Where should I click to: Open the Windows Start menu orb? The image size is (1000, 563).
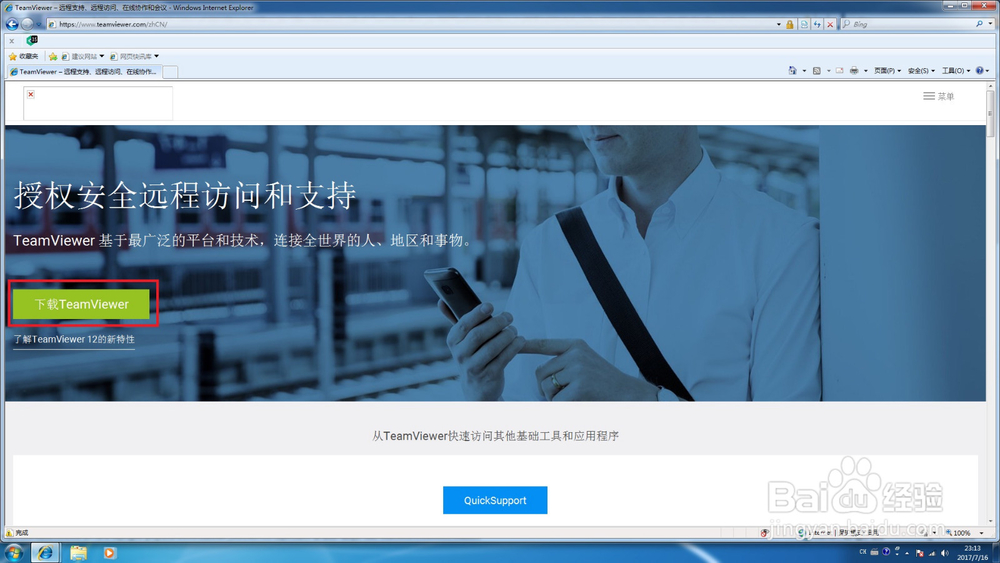pos(14,552)
